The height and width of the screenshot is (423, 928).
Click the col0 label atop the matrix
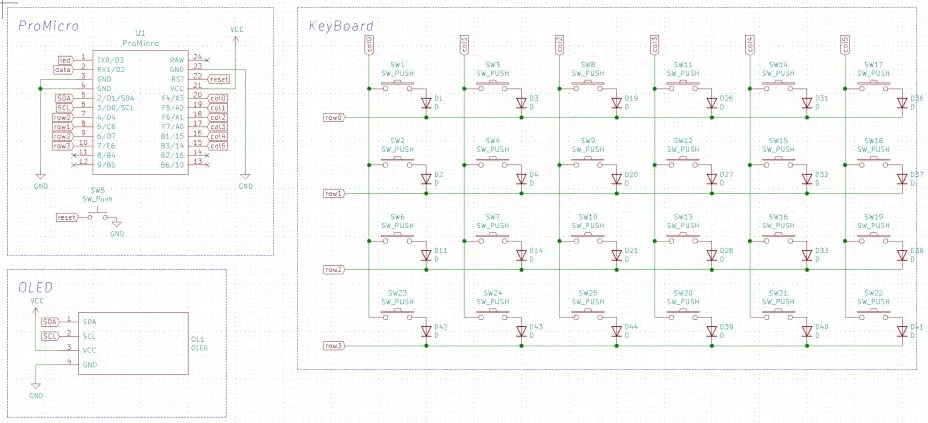pyautogui.click(x=369, y=43)
